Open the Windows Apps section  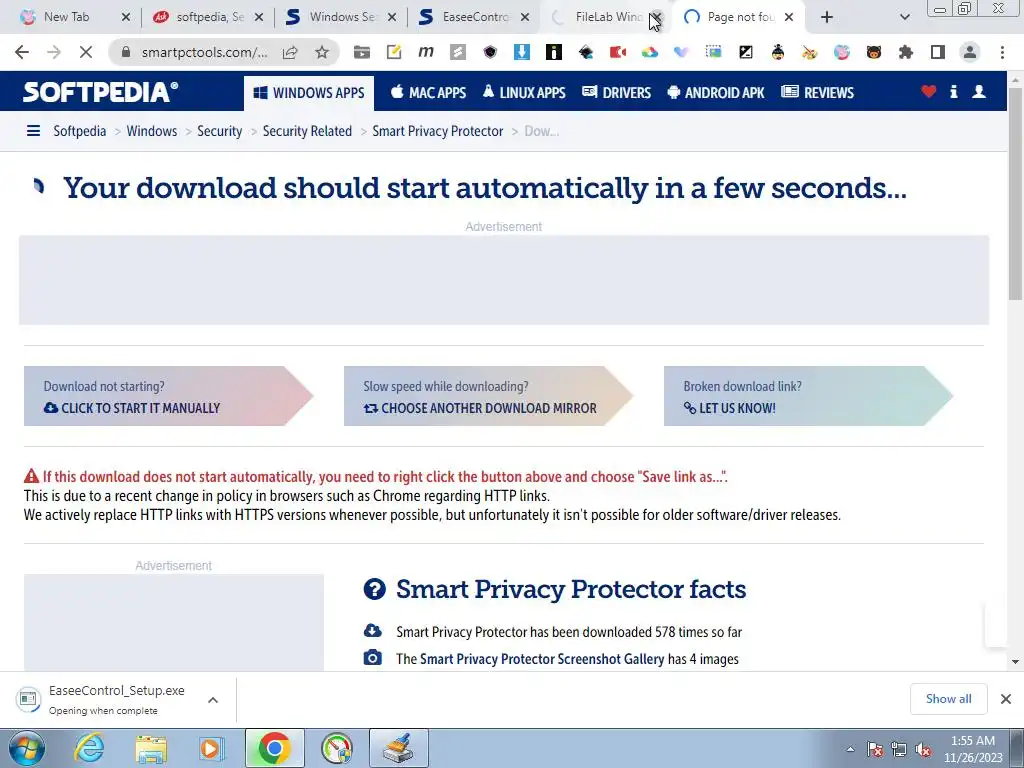(x=309, y=93)
